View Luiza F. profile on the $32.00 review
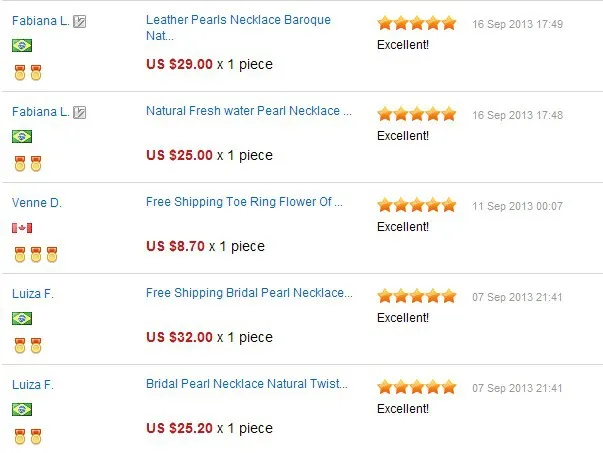The height and width of the screenshot is (453, 603). pos(33,294)
